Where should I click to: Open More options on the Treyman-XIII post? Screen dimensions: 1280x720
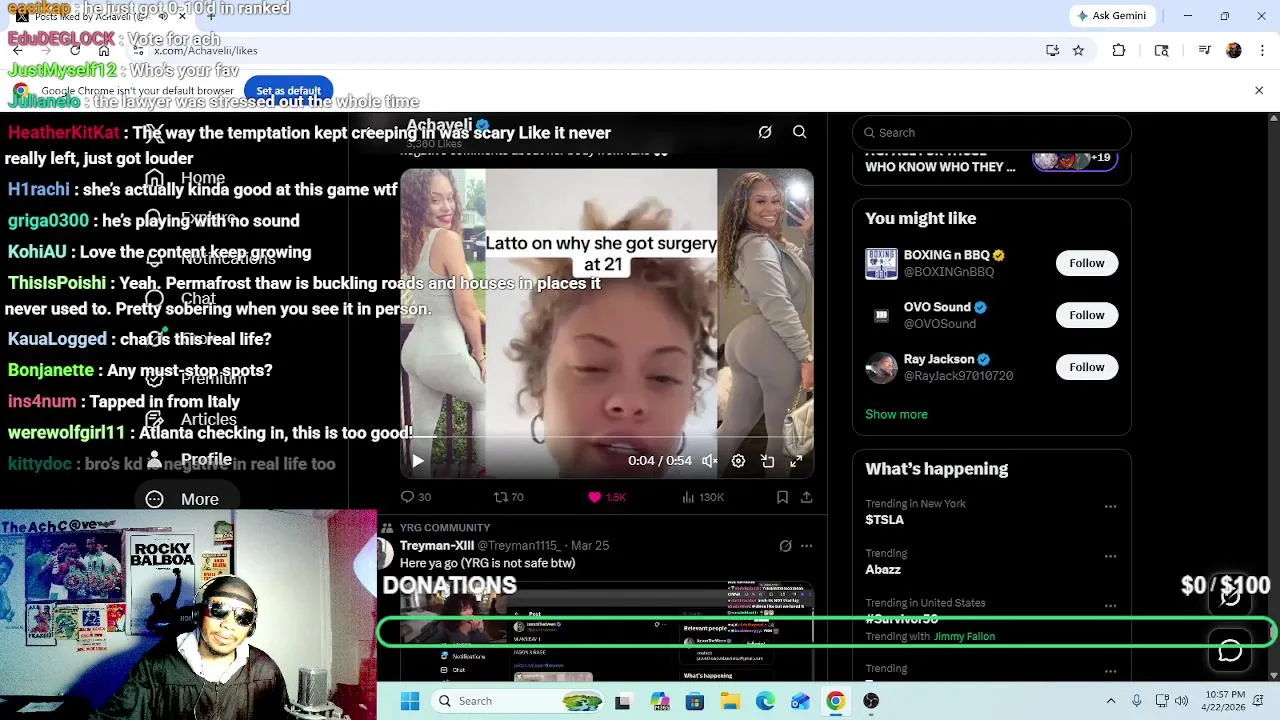(x=806, y=546)
